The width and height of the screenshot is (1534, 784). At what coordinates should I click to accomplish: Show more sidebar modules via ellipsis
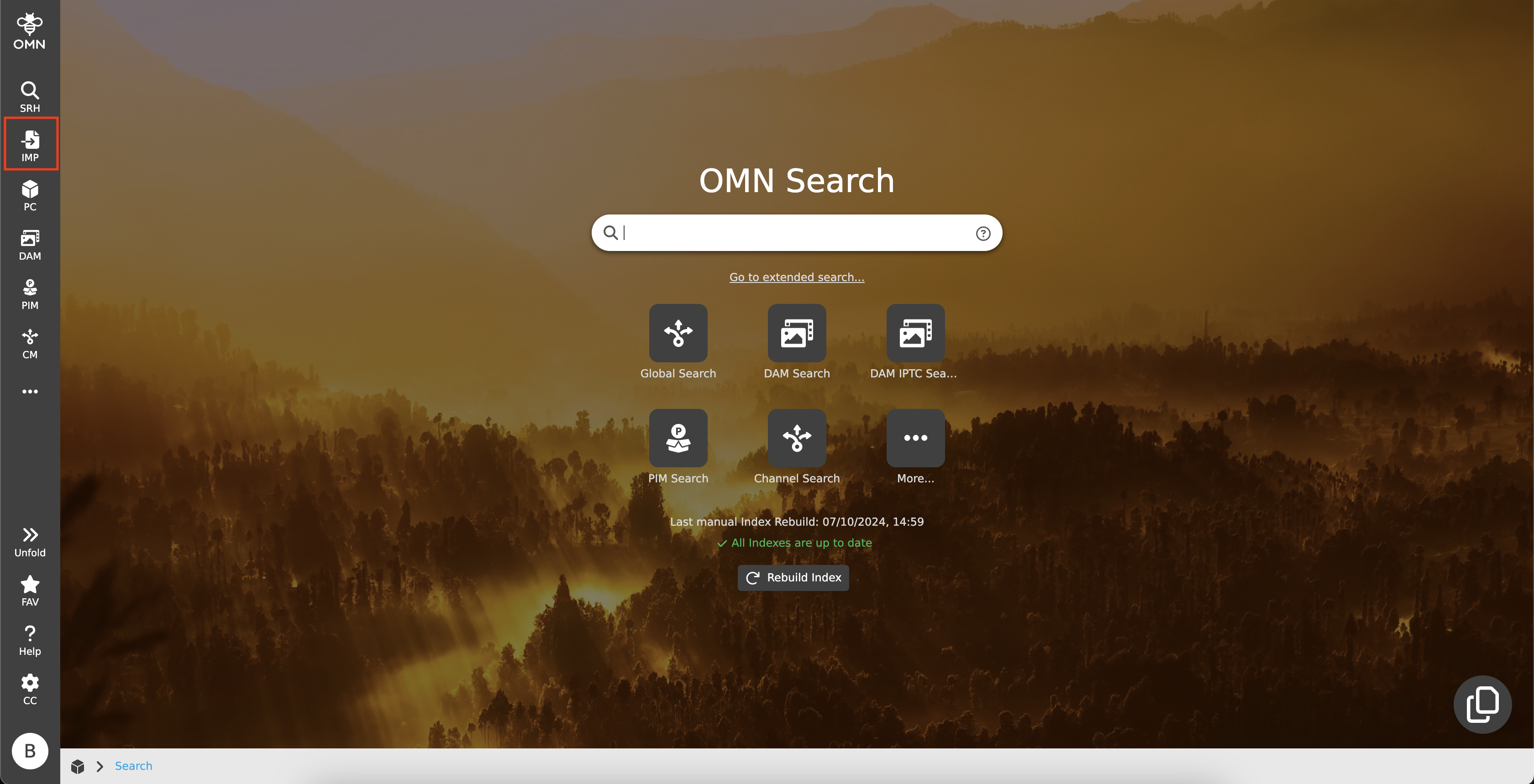(30, 391)
